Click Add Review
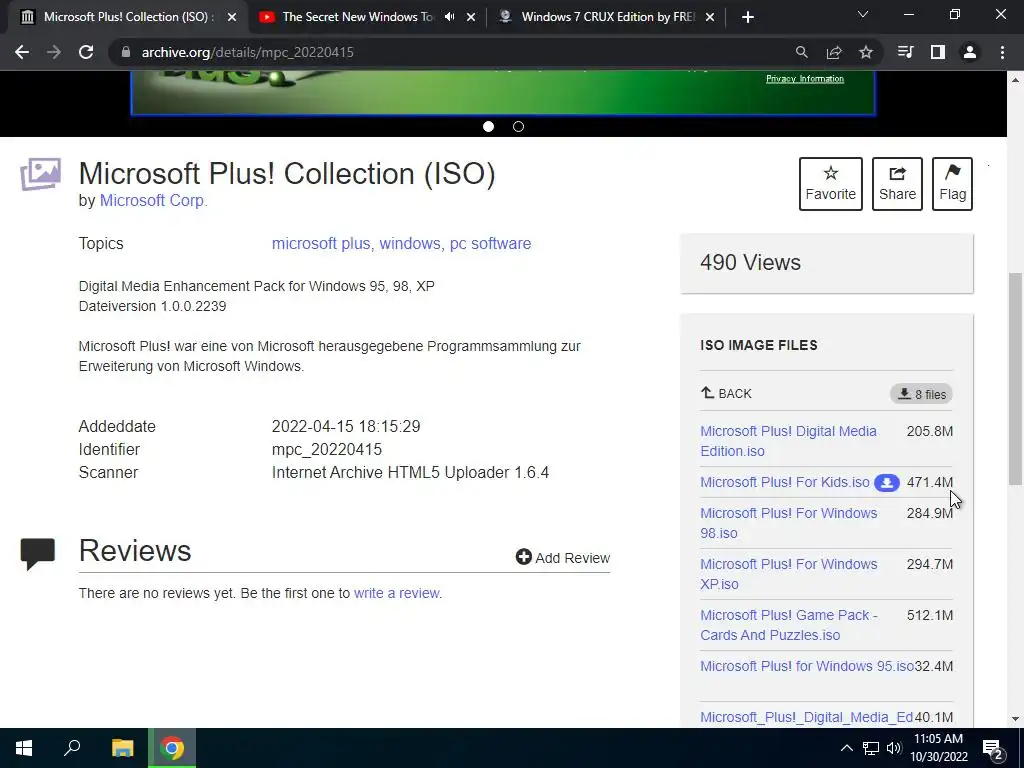 pos(563,558)
